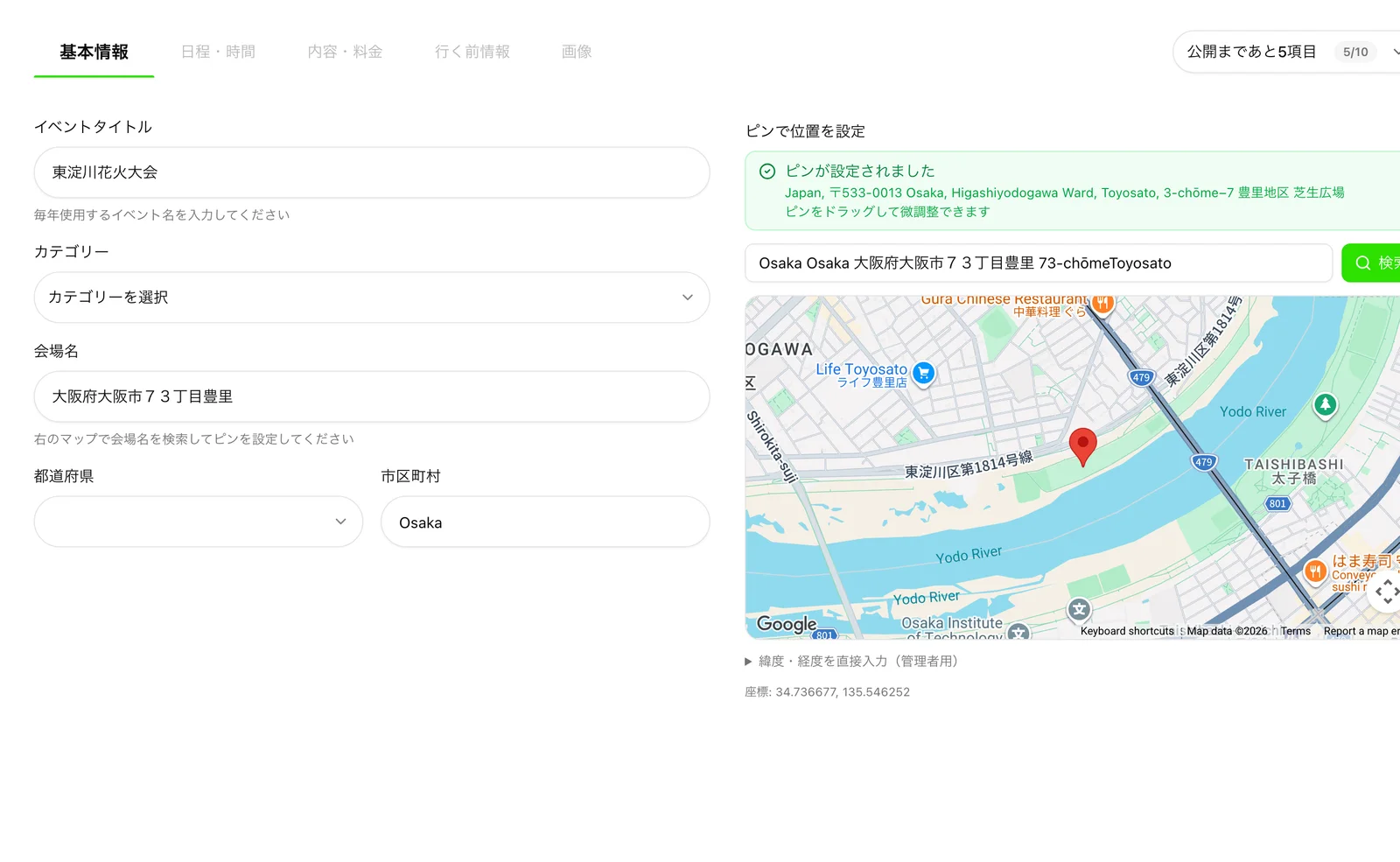Screen dimensions: 1400x862
Task: Click the Life Toyosato shopping cart marker
Action: pyautogui.click(x=923, y=374)
